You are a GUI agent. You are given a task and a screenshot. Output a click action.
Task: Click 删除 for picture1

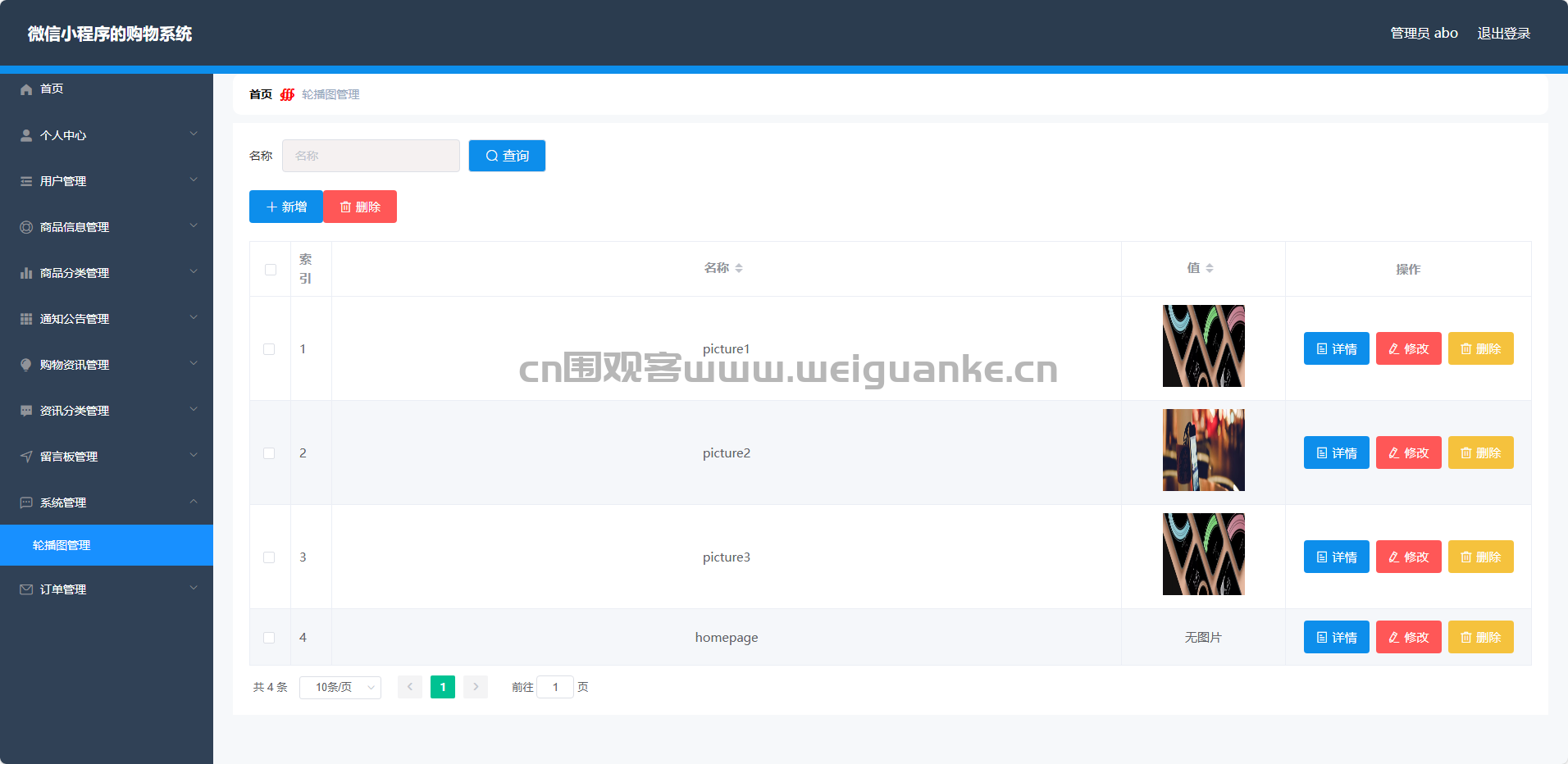click(1481, 348)
